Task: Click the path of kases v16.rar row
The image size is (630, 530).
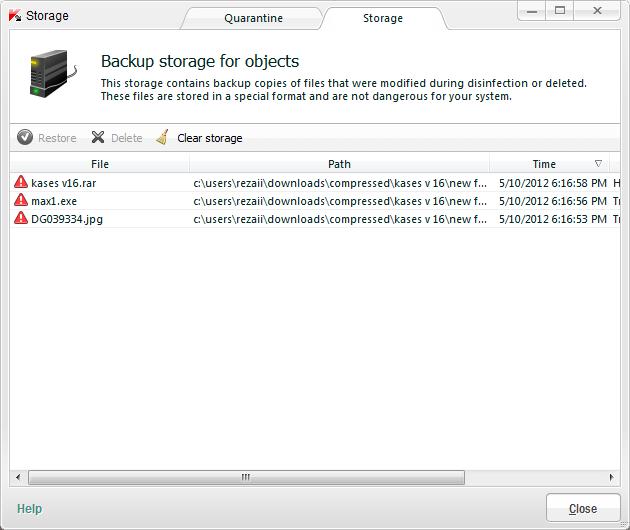Action: 340,183
